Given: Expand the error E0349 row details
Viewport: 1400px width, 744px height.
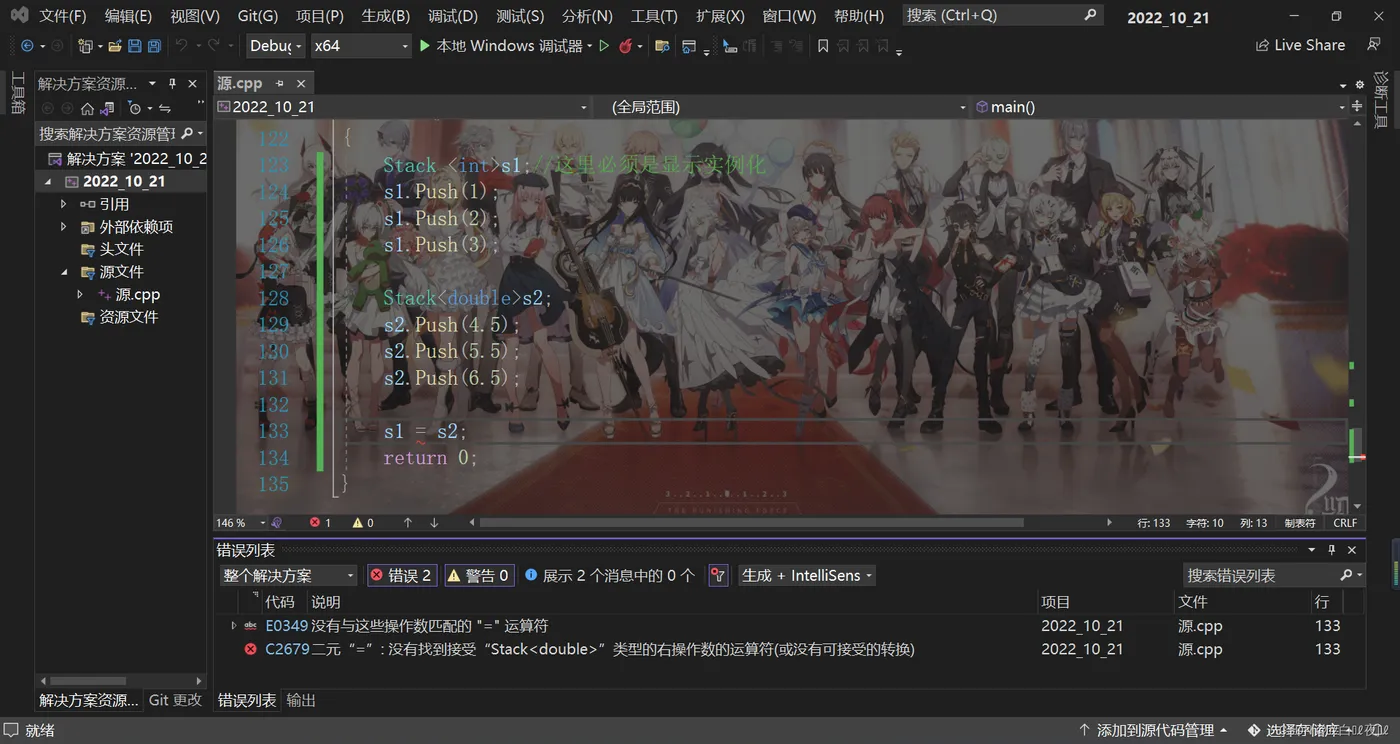Looking at the screenshot, I should coord(234,626).
